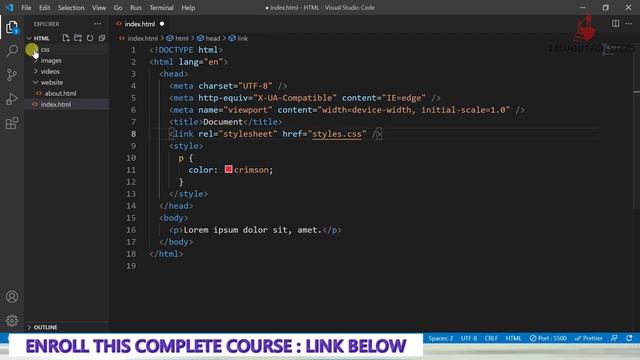Screen dimensions: 640x360
Task: Click html in the breadcrumb
Action: [182, 38]
